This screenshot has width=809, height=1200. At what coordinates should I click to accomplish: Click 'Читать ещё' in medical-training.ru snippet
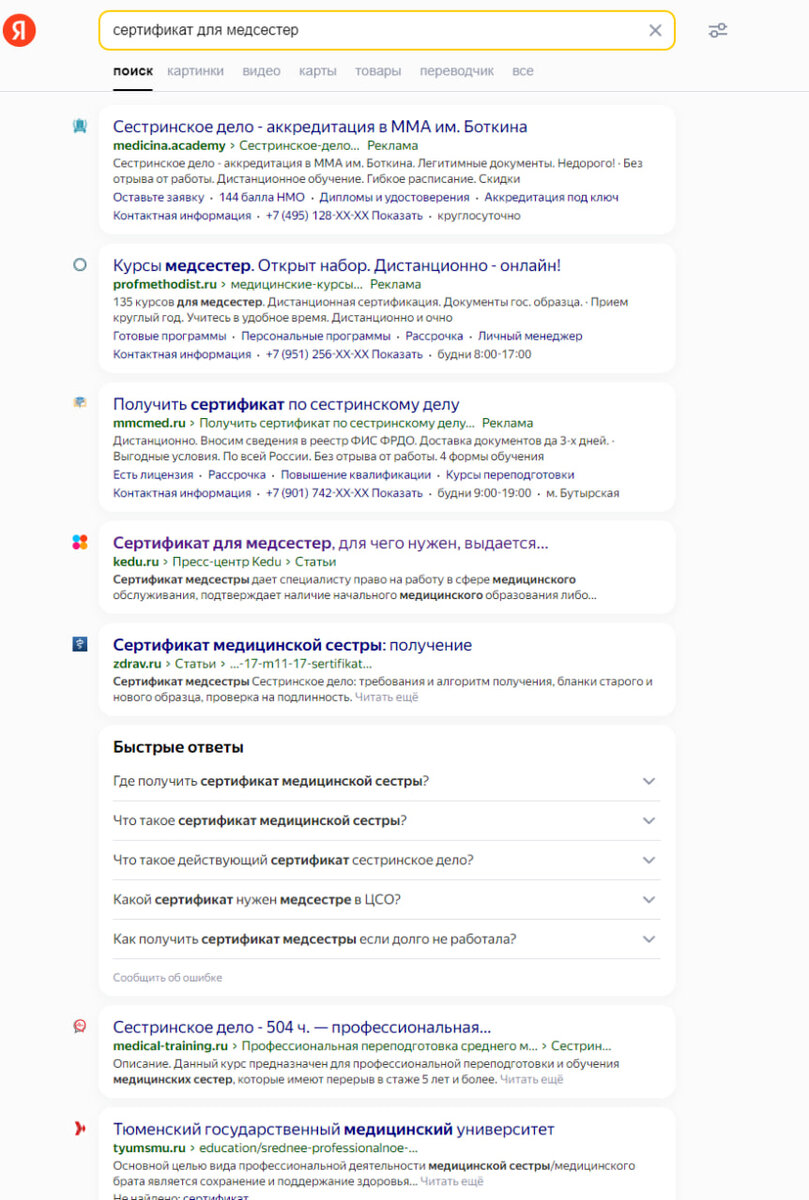point(531,1079)
